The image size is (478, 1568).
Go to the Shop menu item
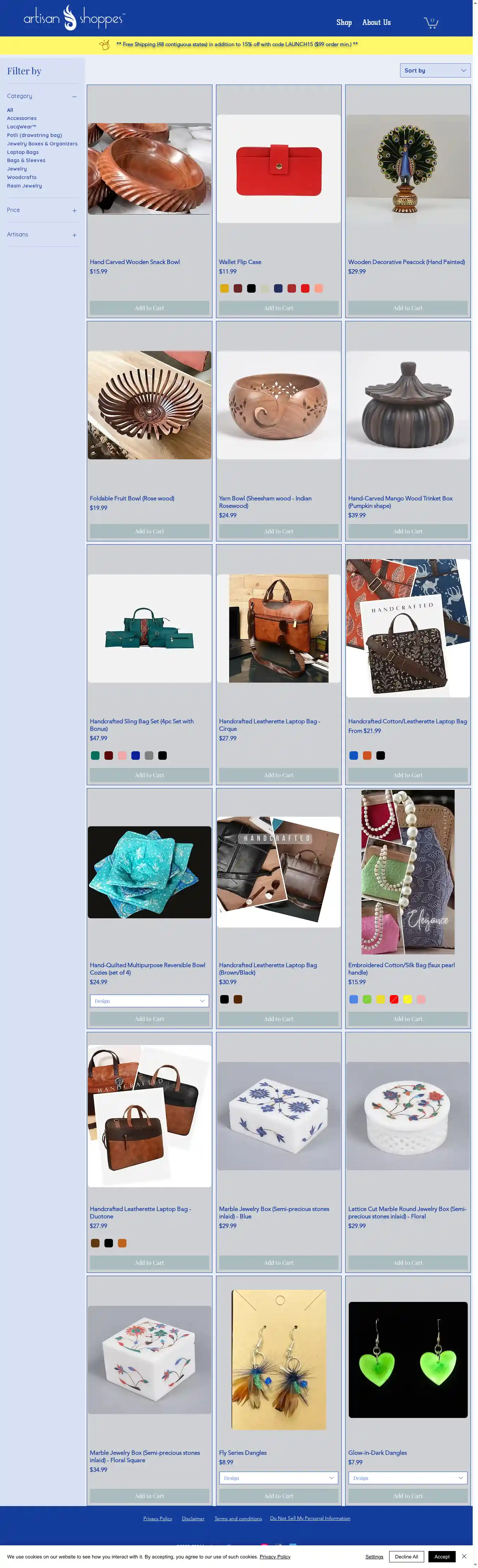[344, 23]
